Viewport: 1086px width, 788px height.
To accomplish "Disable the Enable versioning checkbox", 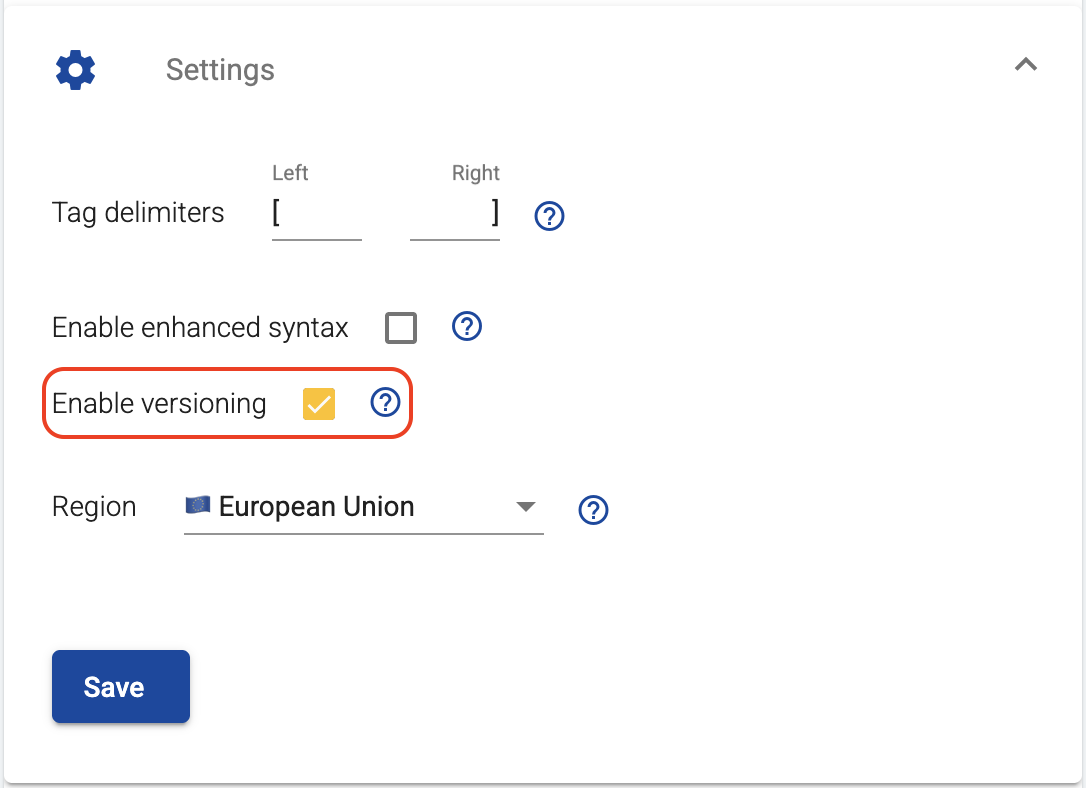I will click(318, 403).
